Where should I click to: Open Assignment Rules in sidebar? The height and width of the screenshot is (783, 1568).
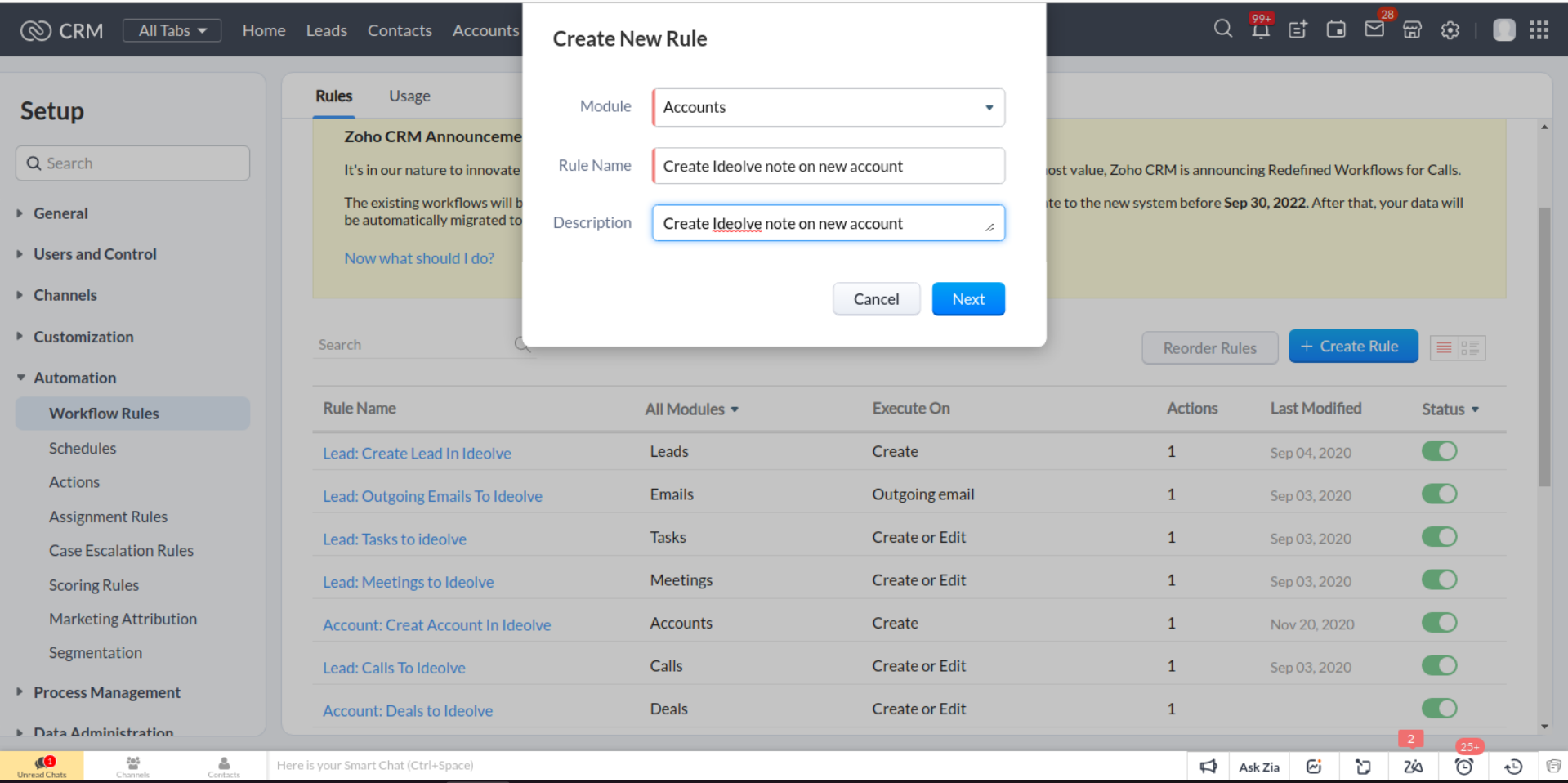108,517
